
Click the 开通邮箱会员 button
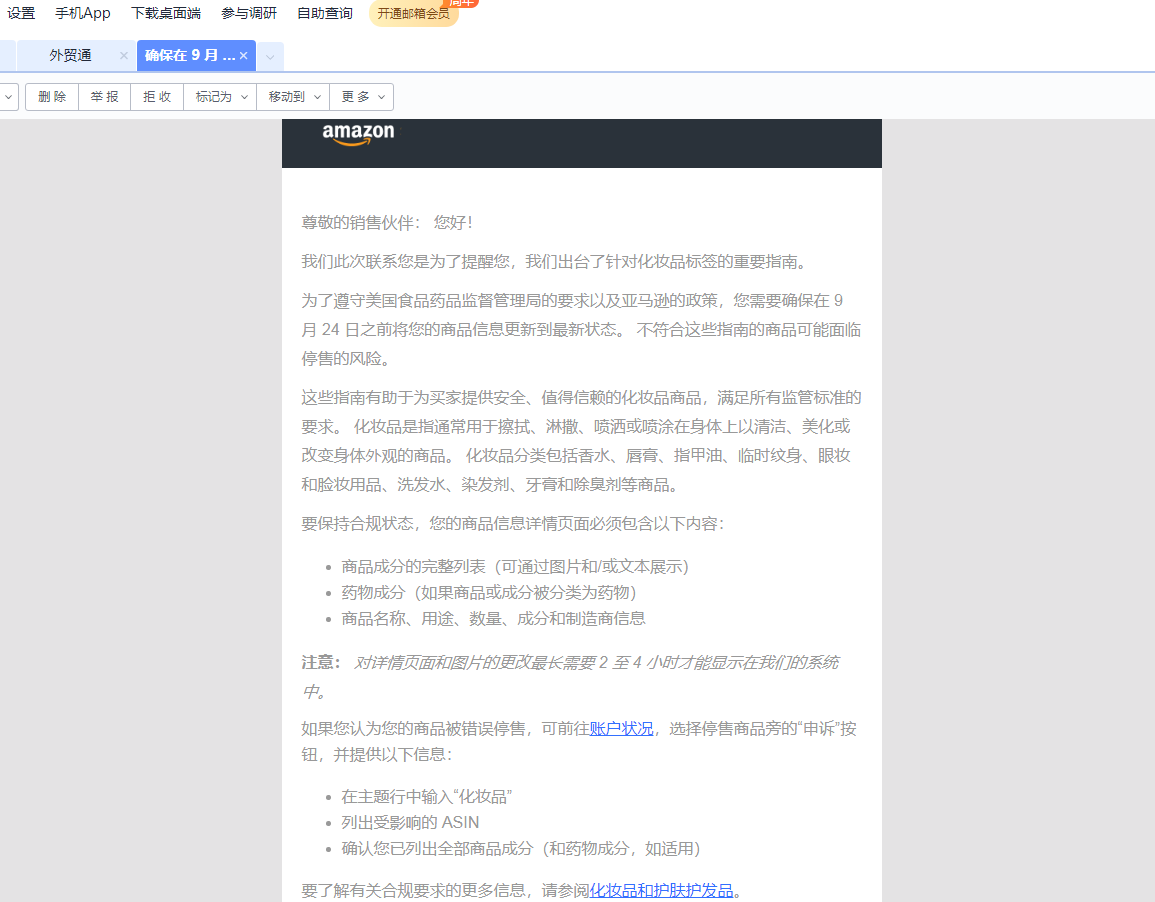[x=413, y=13]
